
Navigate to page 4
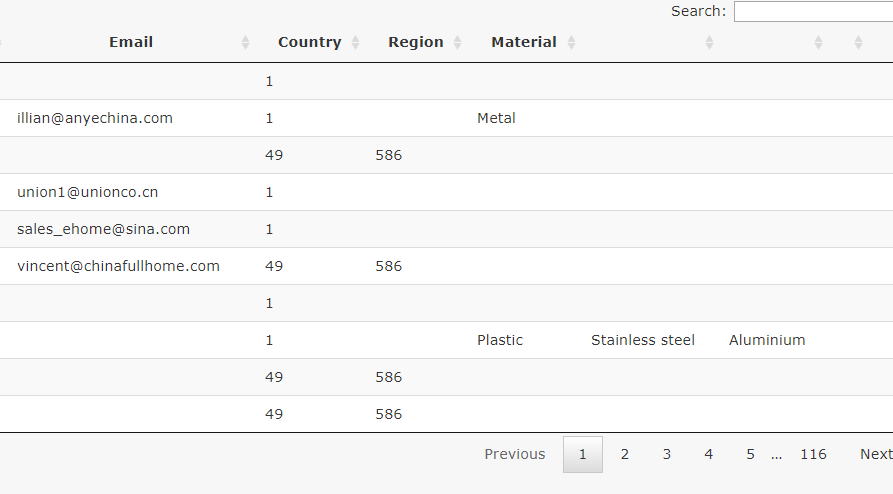709,454
